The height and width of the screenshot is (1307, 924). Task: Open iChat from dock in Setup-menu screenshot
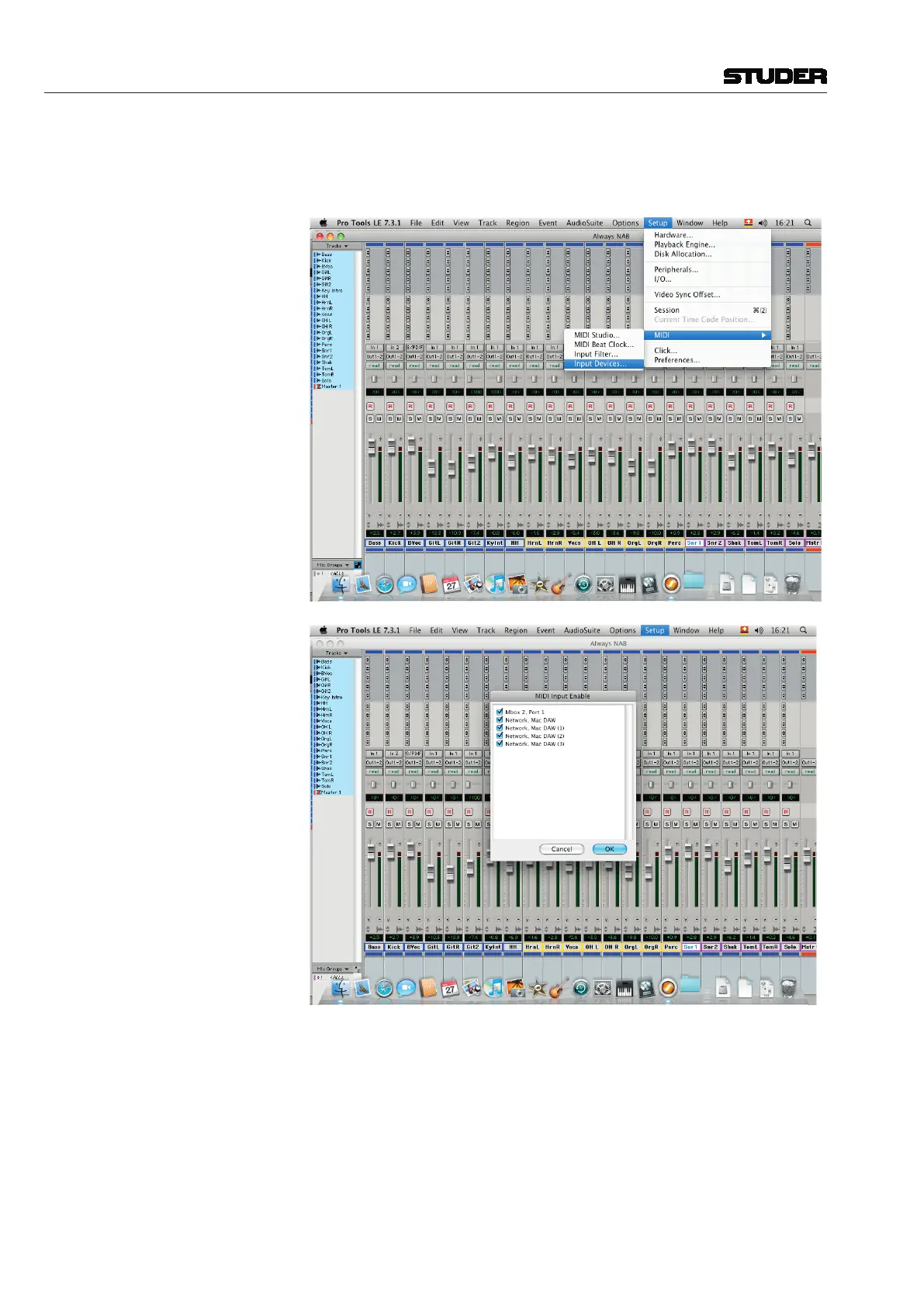(x=407, y=584)
